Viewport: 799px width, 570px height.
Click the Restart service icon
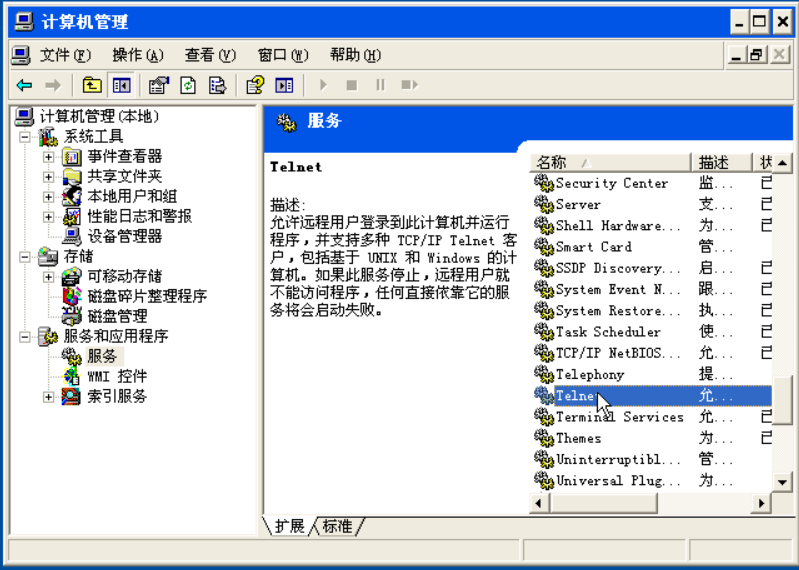tap(409, 85)
